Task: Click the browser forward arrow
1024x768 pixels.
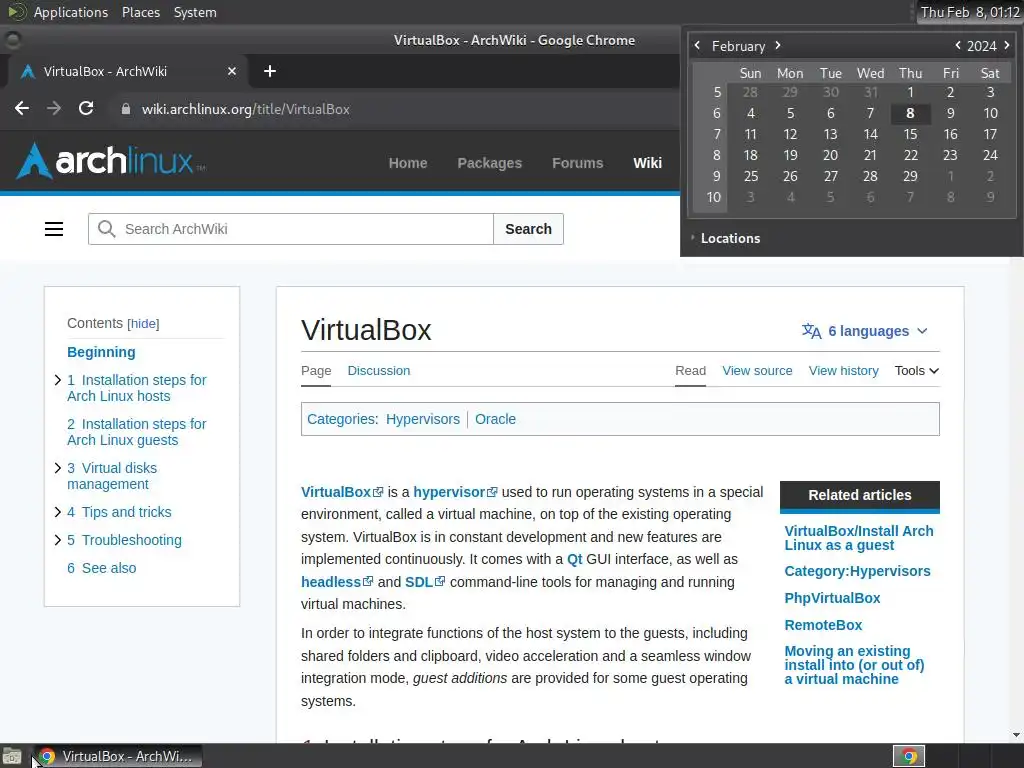Action: point(54,108)
